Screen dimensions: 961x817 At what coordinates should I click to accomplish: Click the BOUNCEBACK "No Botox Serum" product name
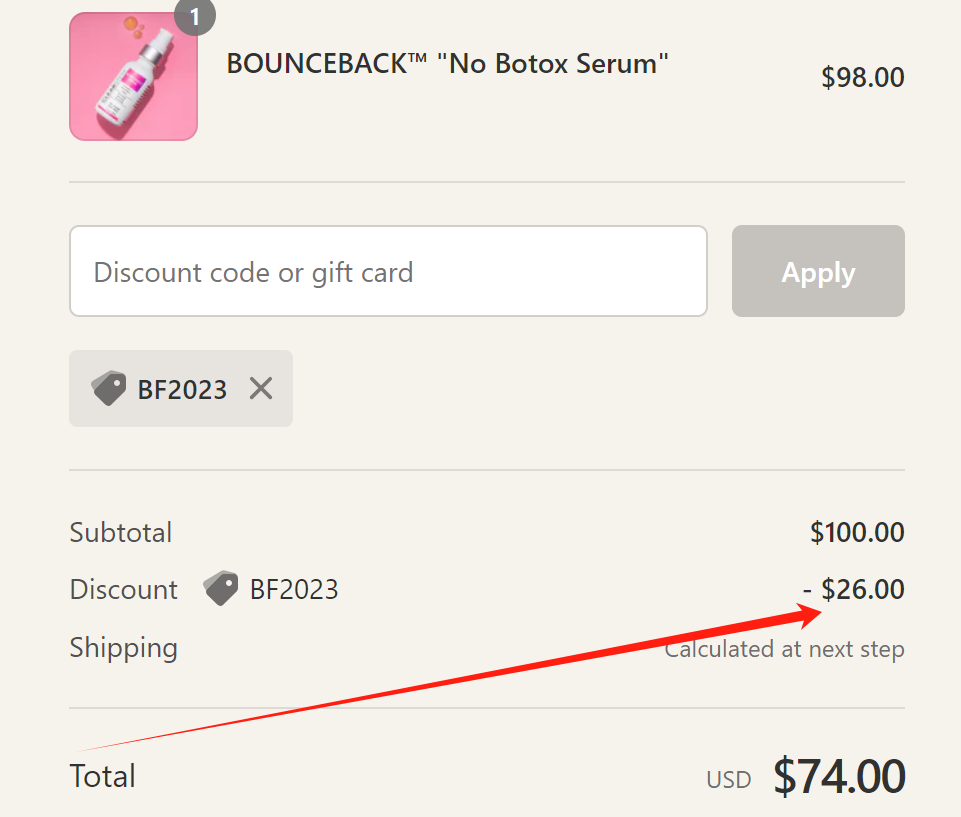[x=447, y=64]
